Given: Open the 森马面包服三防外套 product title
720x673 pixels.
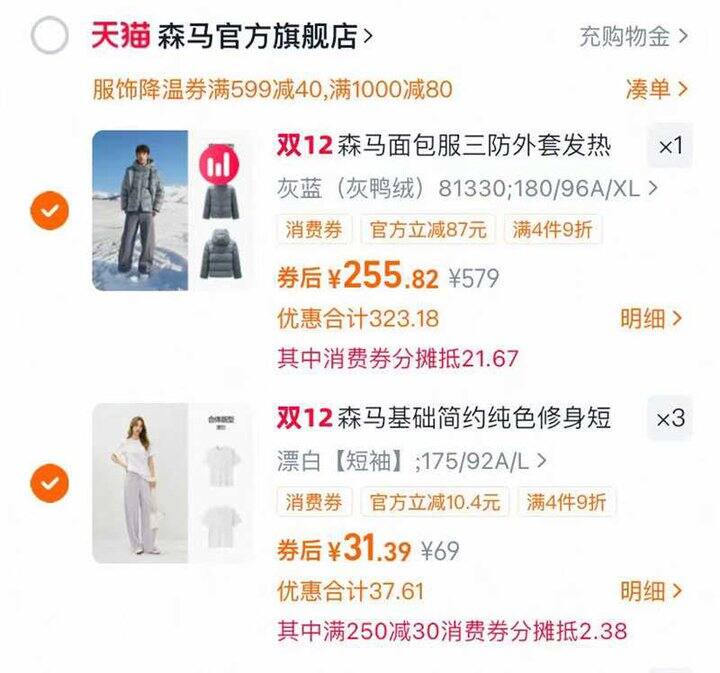Looking at the screenshot, I should pos(444,146).
